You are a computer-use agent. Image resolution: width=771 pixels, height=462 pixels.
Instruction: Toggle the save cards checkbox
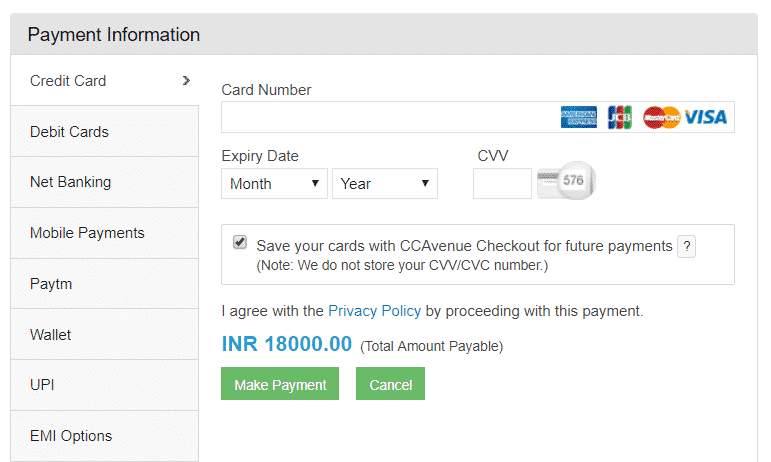240,242
